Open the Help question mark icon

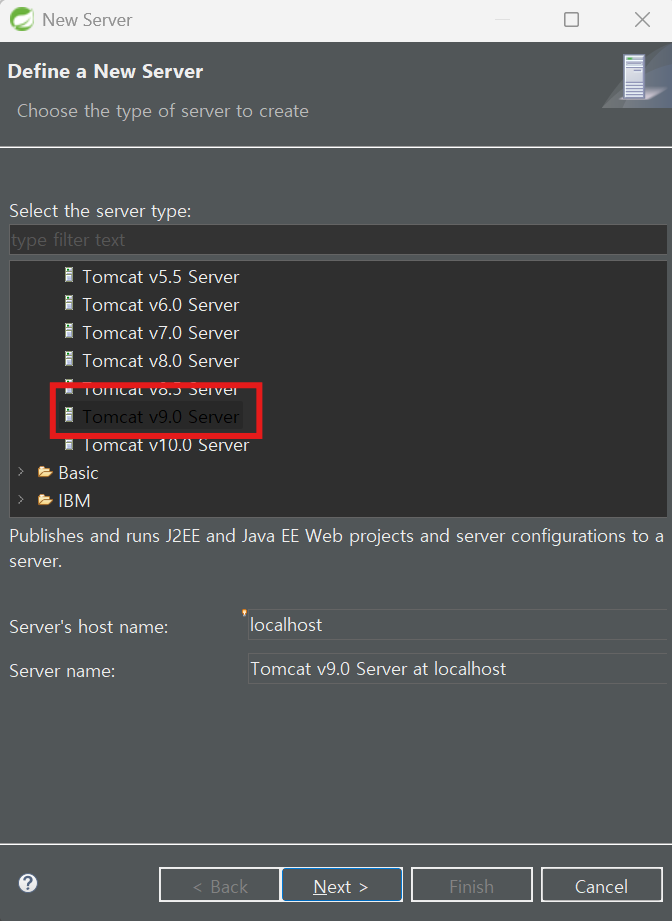pyautogui.click(x=28, y=883)
